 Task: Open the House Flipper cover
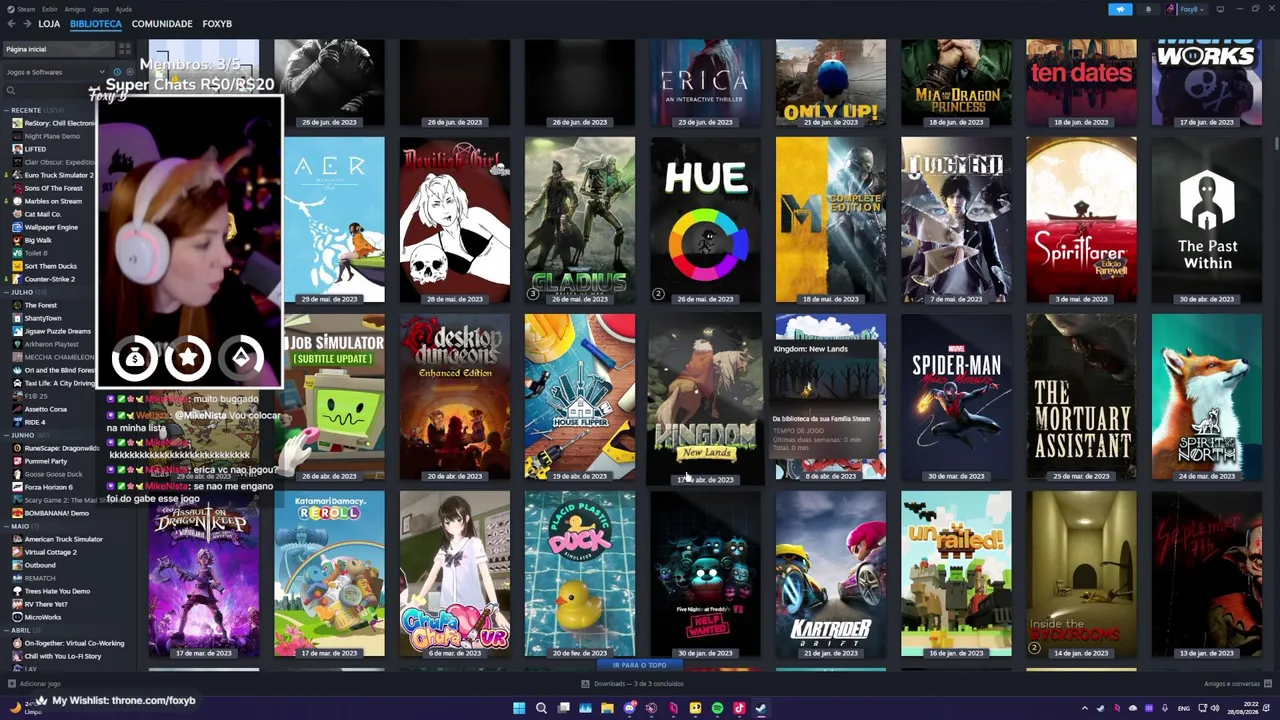pos(580,397)
